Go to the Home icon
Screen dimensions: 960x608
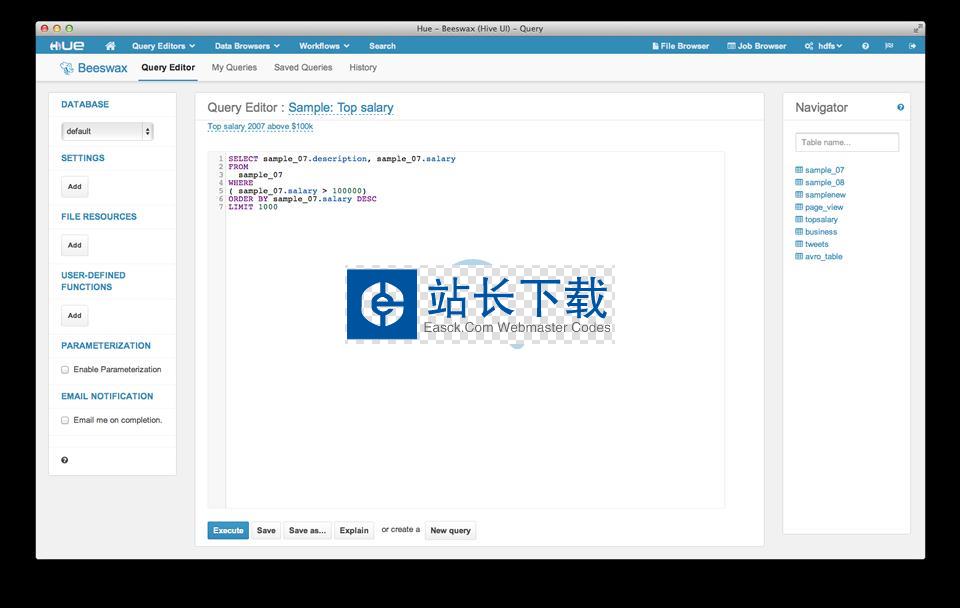(110, 46)
